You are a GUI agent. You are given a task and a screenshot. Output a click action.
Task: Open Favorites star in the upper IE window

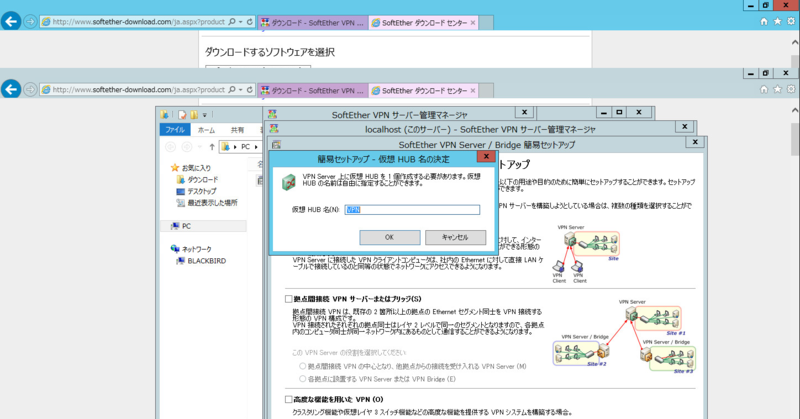777,21
